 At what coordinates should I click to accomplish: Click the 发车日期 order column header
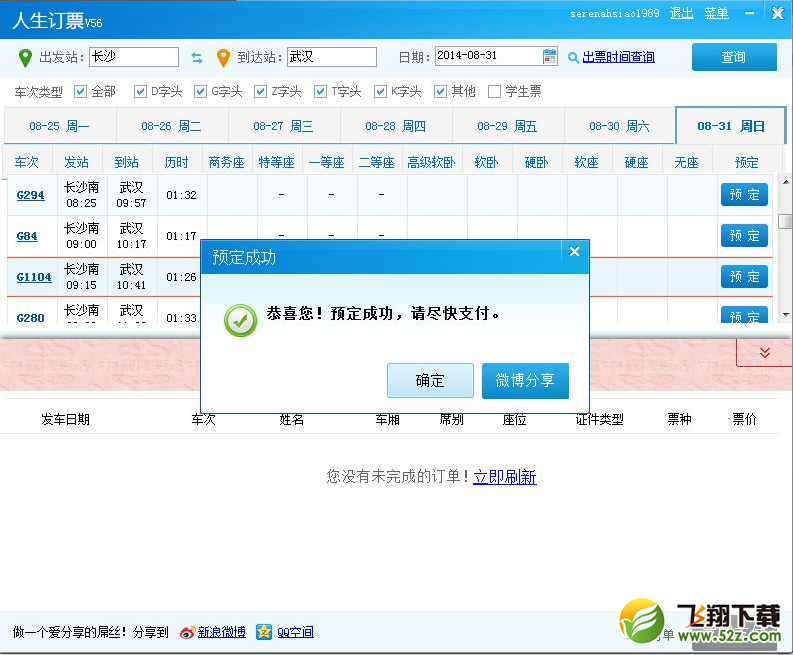(65, 419)
